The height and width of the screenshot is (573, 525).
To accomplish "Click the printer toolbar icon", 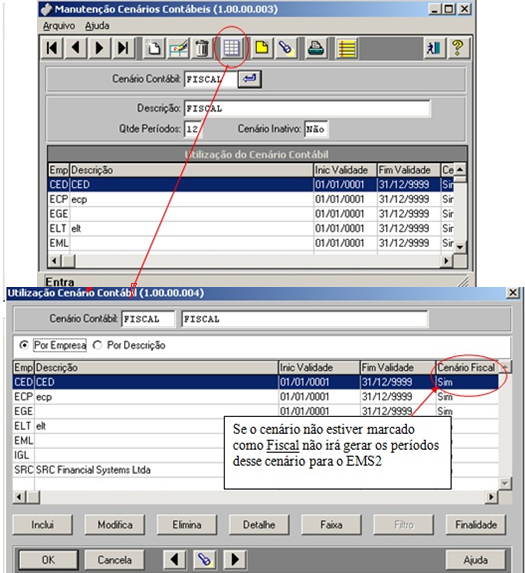I will coord(316,48).
